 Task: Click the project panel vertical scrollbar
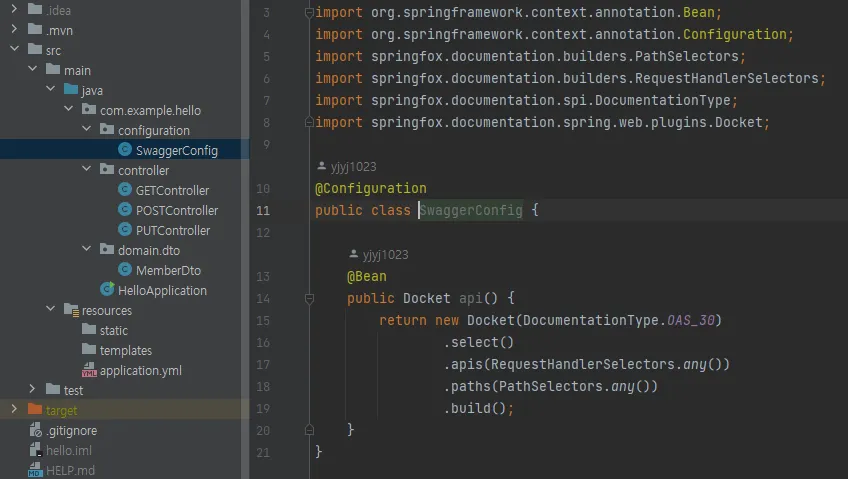[245, 240]
